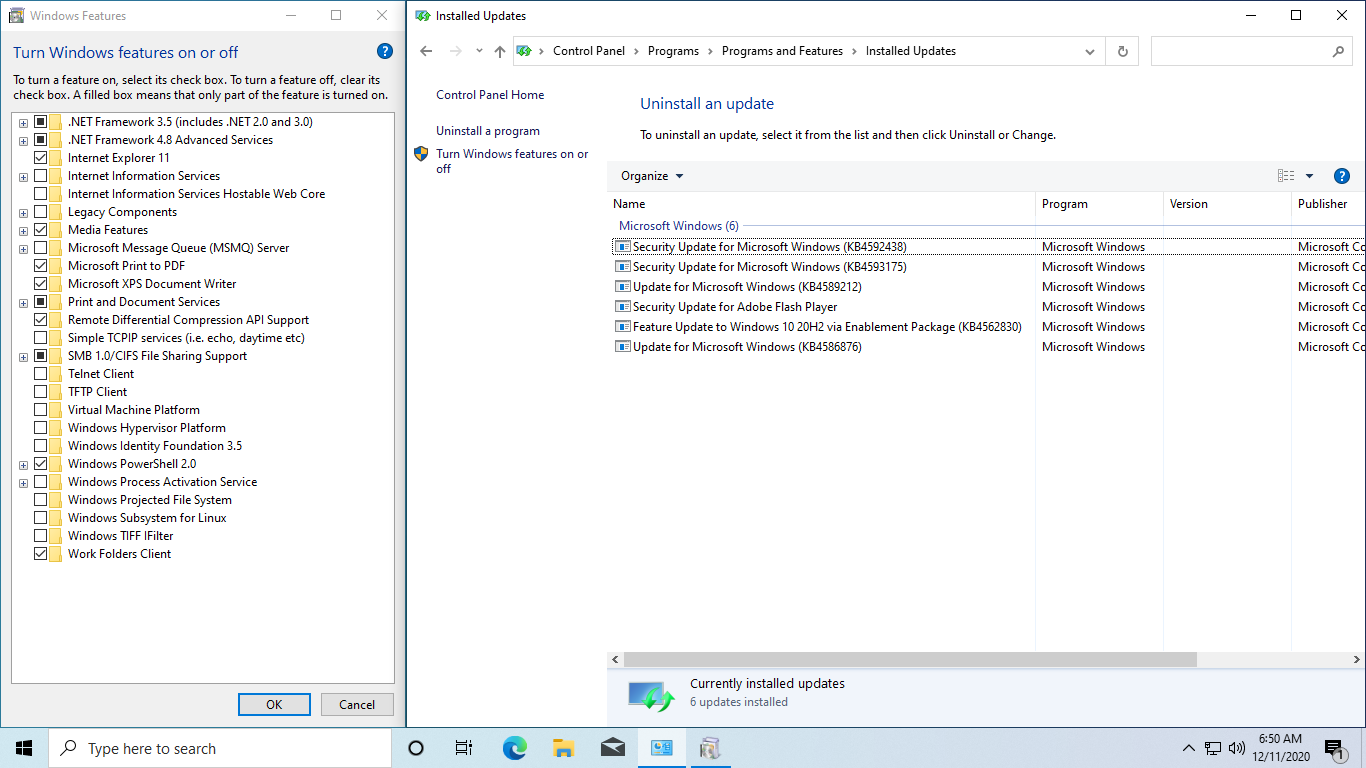
Task: Expand .NET Framework 4.8 Advanced Services node
Action: 23,140
